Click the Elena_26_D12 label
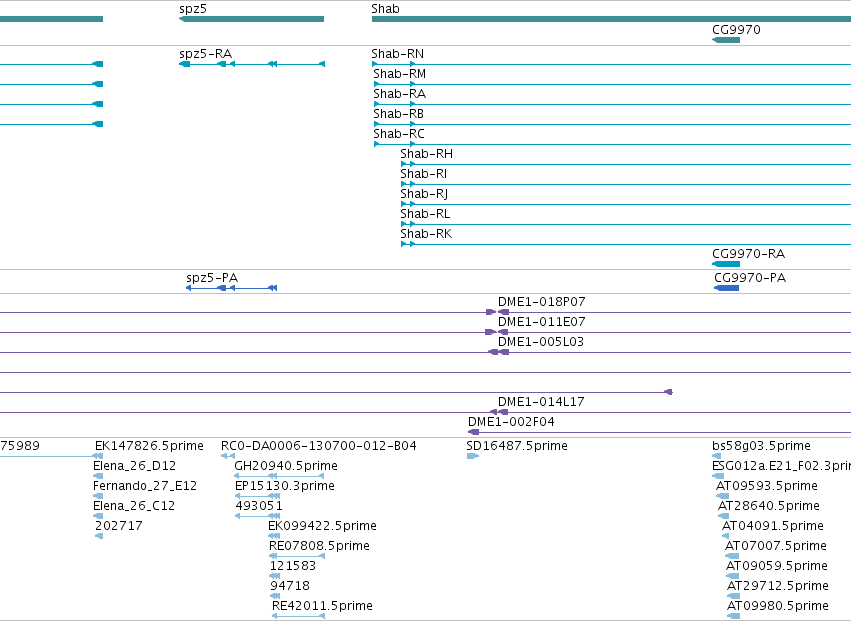 tap(134, 466)
